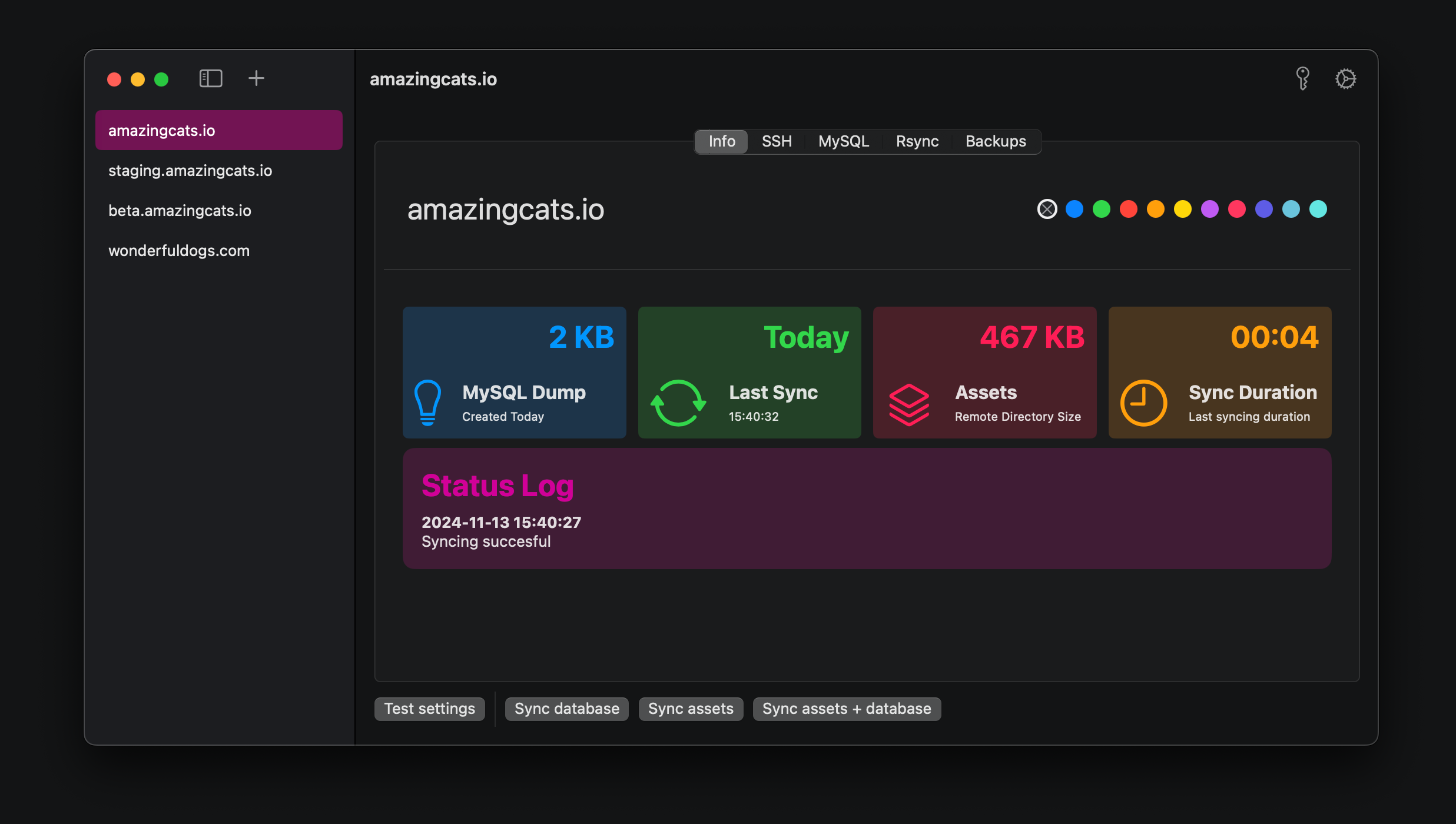Click the Created Today label
Image resolution: width=1456 pixels, height=824 pixels.
(503, 417)
